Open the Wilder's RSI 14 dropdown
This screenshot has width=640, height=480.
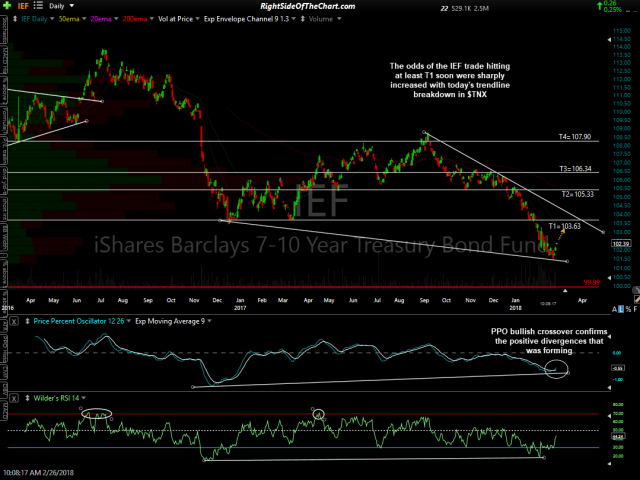point(84,398)
